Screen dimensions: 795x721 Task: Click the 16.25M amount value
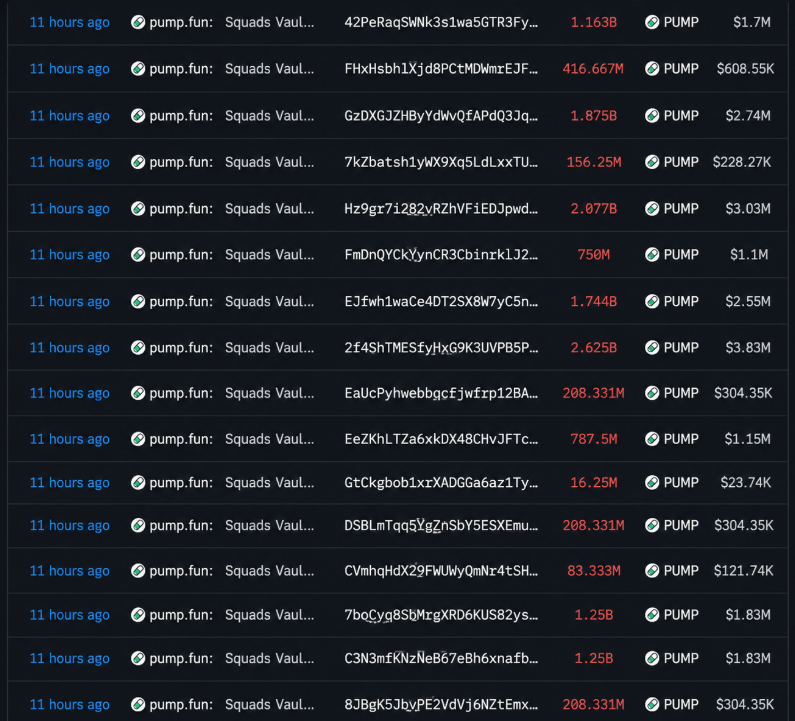tap(594, 483)
